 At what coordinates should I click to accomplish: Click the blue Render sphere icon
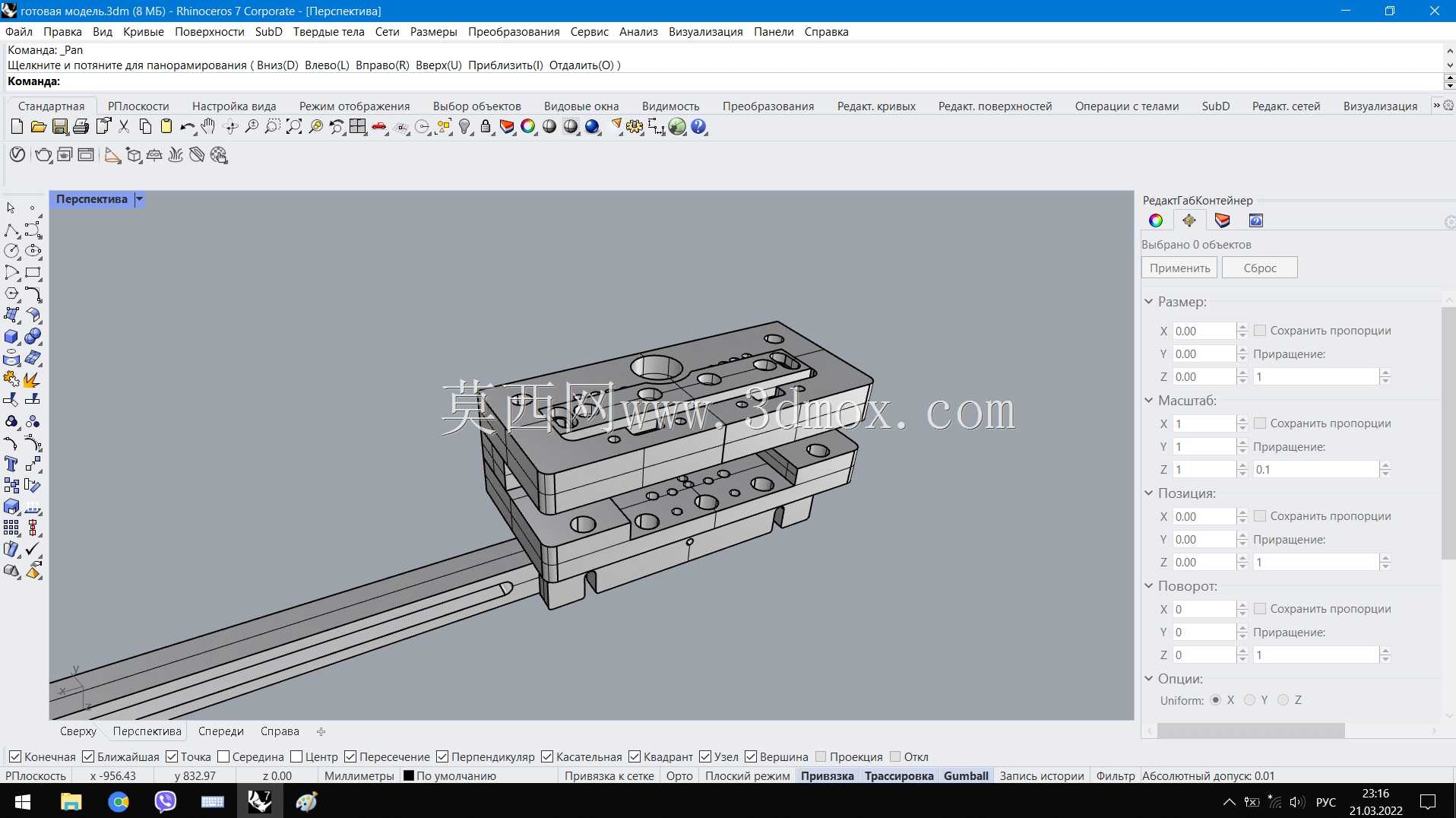coord(592,127)
